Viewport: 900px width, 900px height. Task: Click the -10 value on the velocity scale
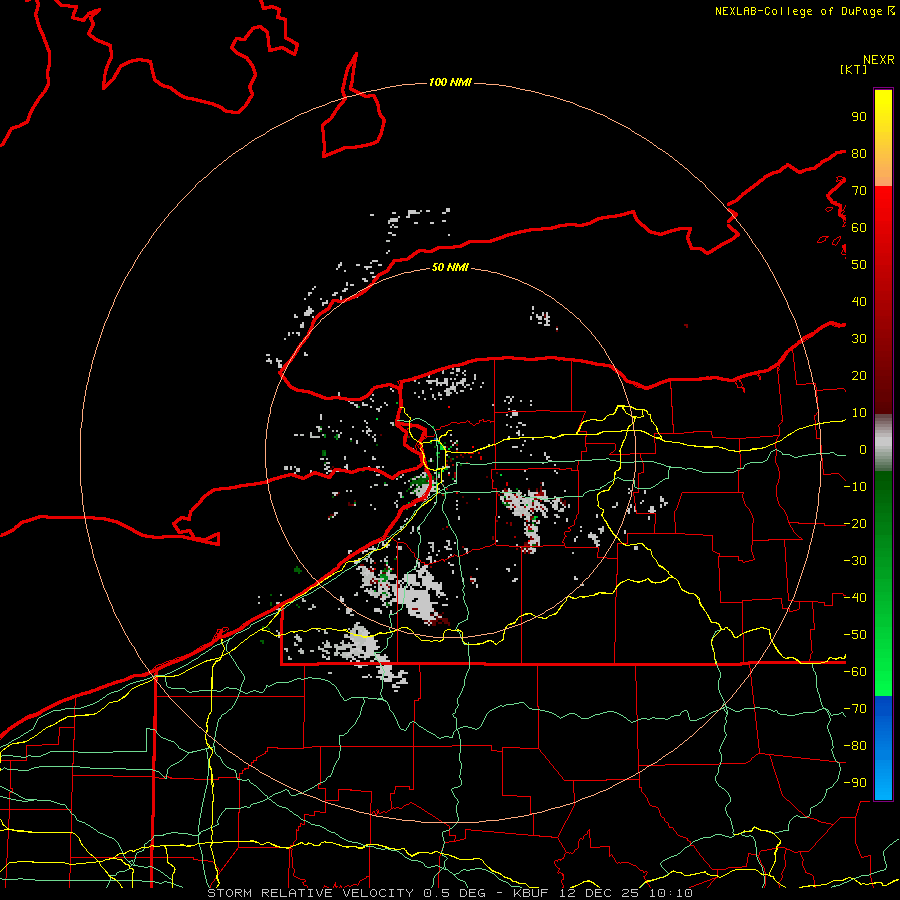coord(855,487)
